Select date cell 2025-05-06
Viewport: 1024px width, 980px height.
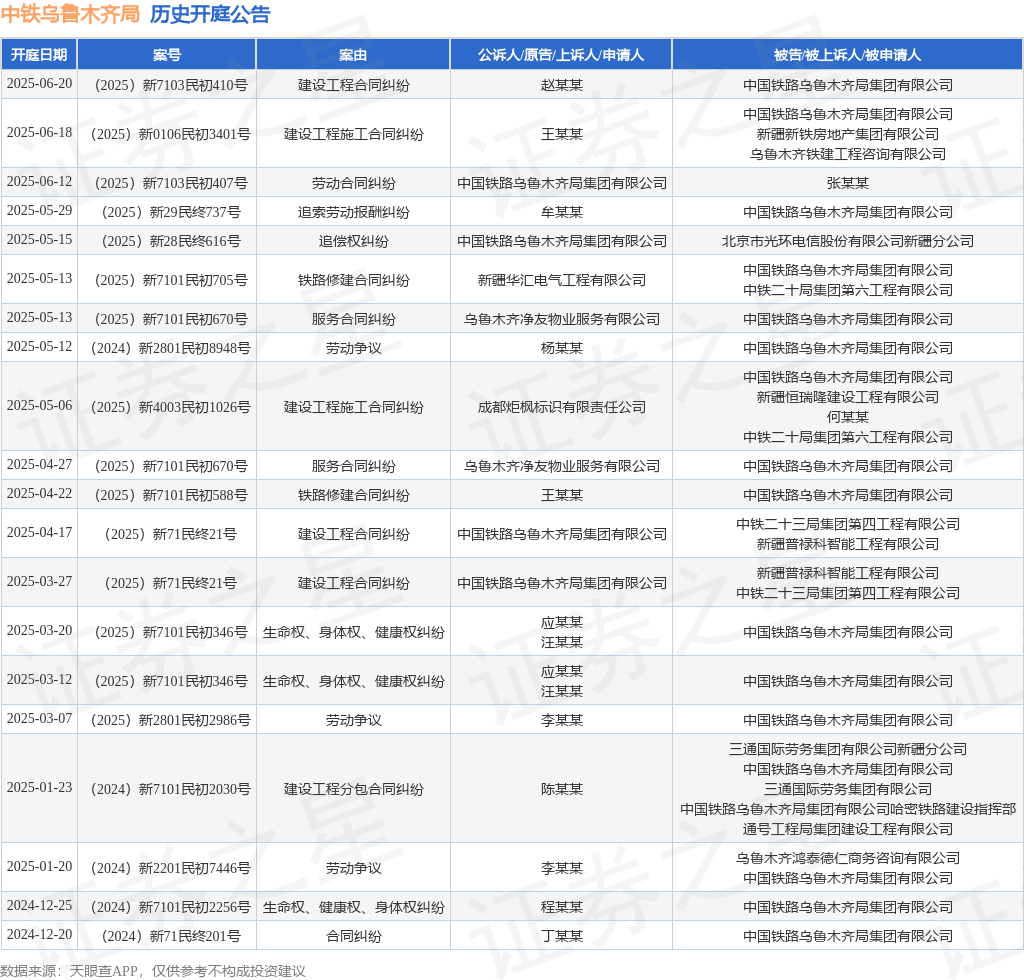(x=39, y=405)
